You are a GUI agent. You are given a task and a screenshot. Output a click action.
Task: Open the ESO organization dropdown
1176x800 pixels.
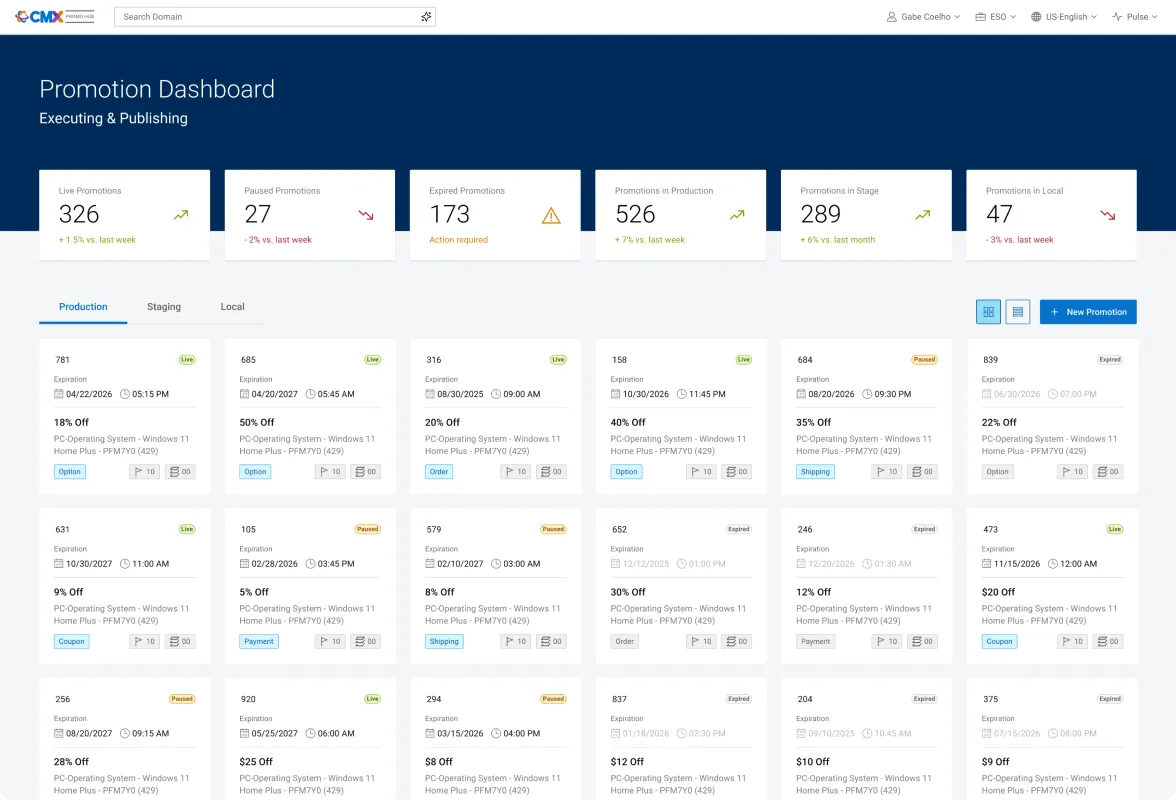(995, 16)
